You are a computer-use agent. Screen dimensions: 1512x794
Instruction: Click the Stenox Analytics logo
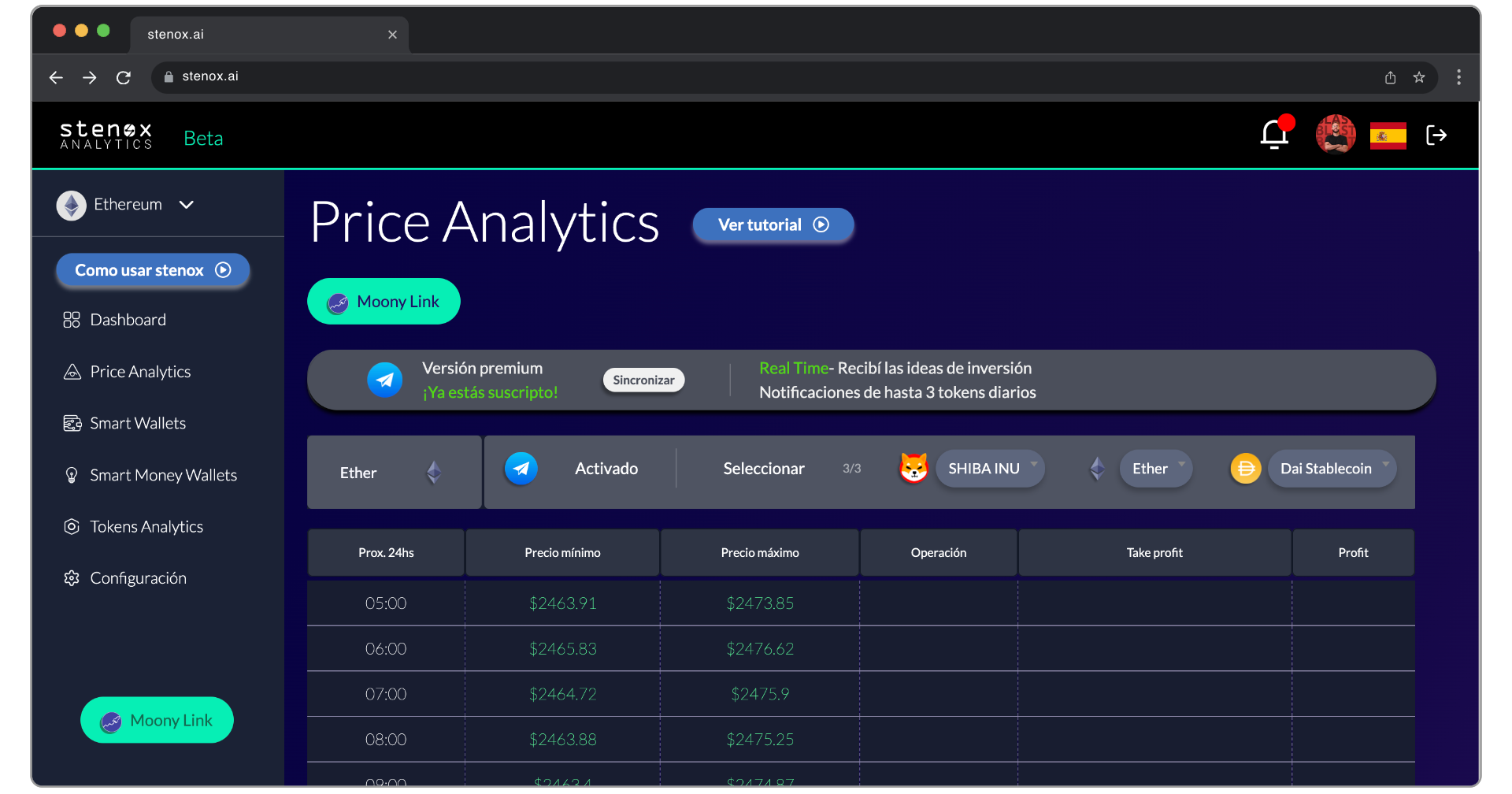pos(106,134)
